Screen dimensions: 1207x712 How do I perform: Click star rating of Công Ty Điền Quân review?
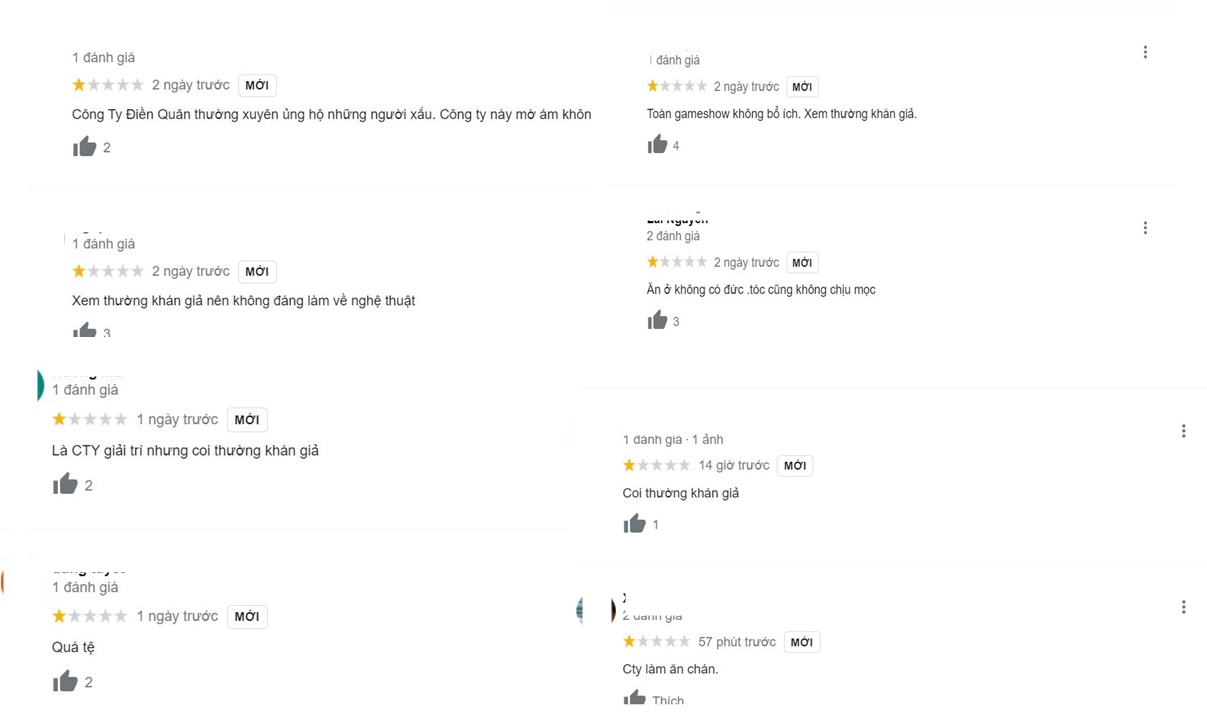pos(107,85)
